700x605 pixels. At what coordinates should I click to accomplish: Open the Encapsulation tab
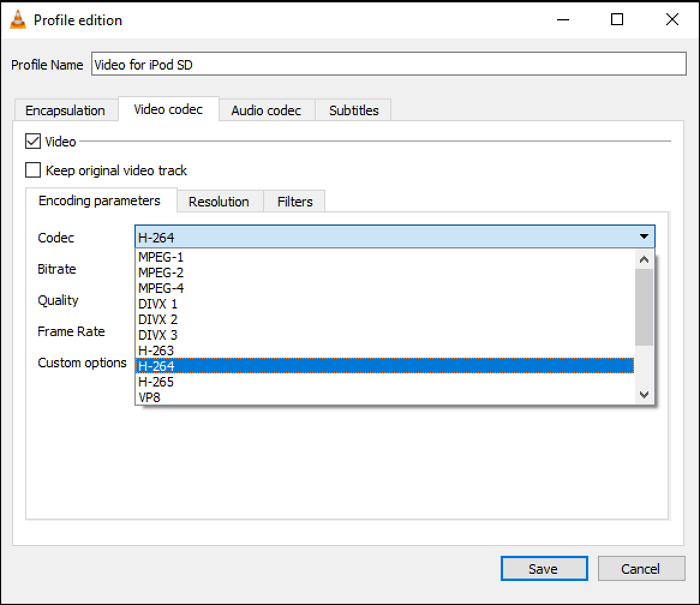tap(65, 110)
